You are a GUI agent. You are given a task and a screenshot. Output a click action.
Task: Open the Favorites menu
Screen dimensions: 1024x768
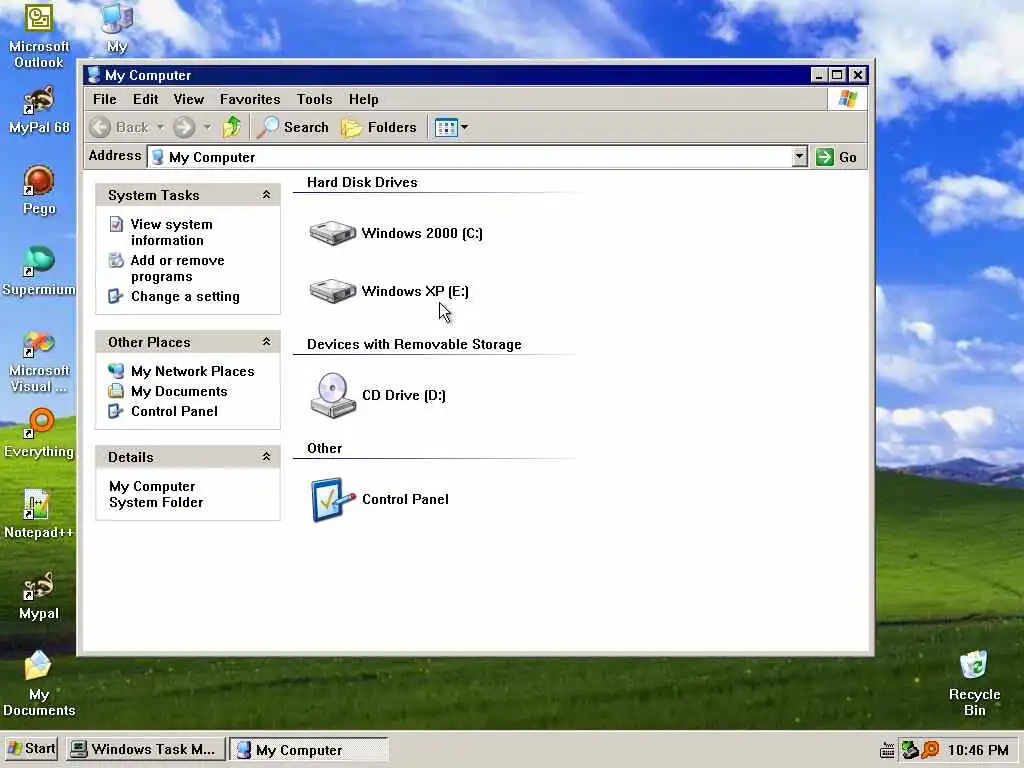[x=249, y=99]
